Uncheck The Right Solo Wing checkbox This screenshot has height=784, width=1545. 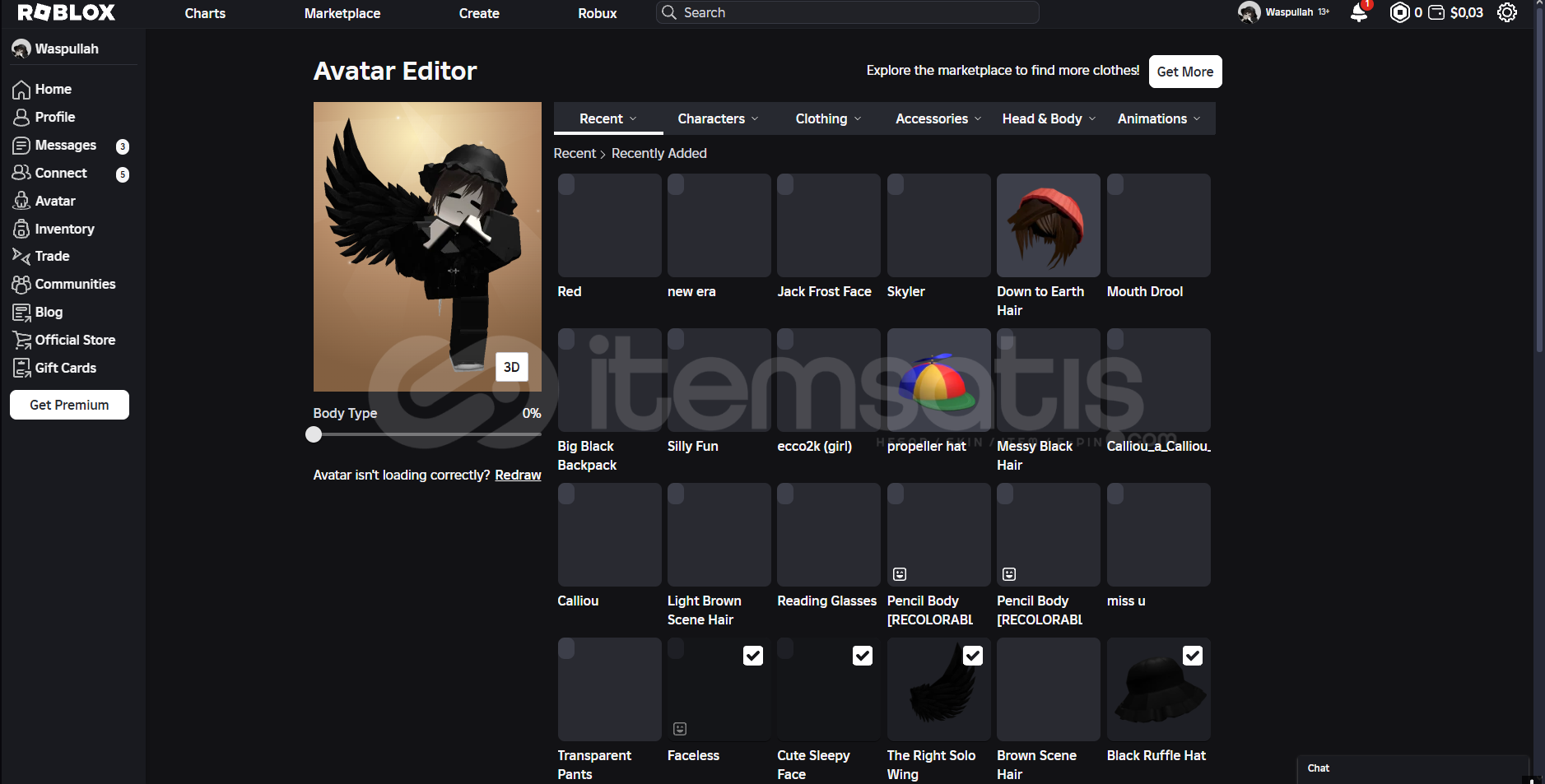click(973, 656)
